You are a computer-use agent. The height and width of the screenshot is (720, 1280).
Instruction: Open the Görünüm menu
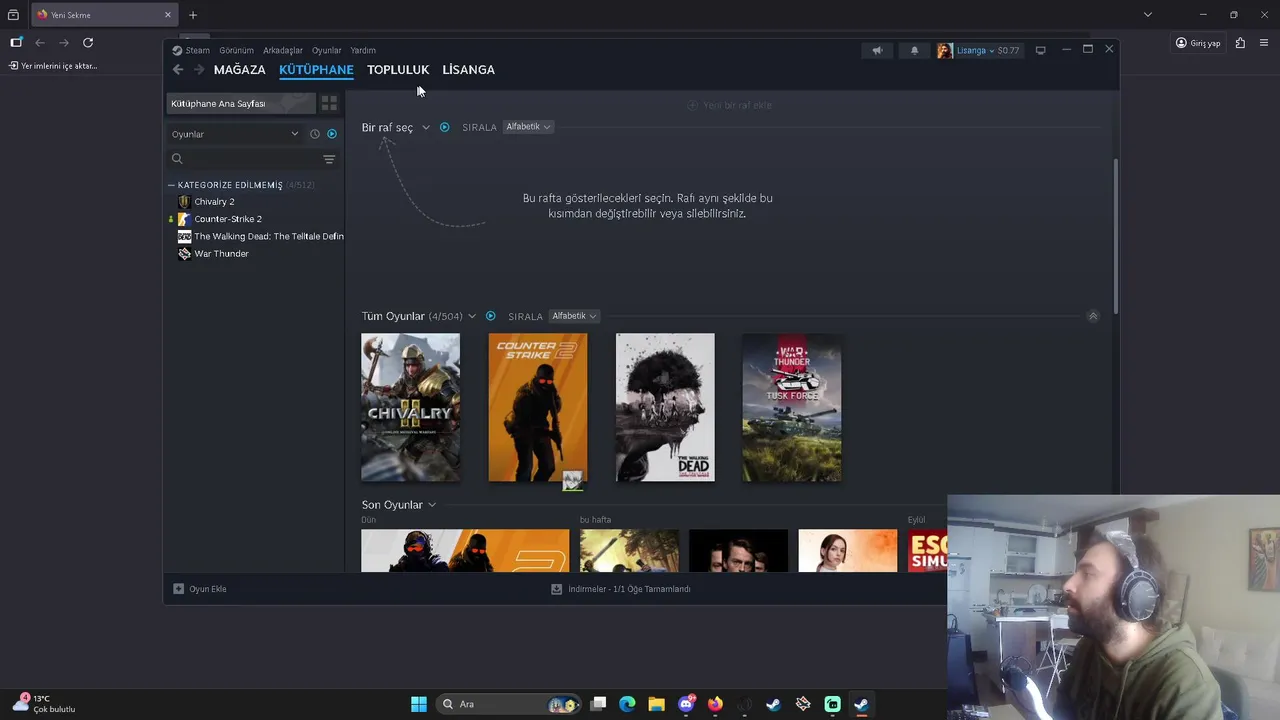tap(236, 50)
